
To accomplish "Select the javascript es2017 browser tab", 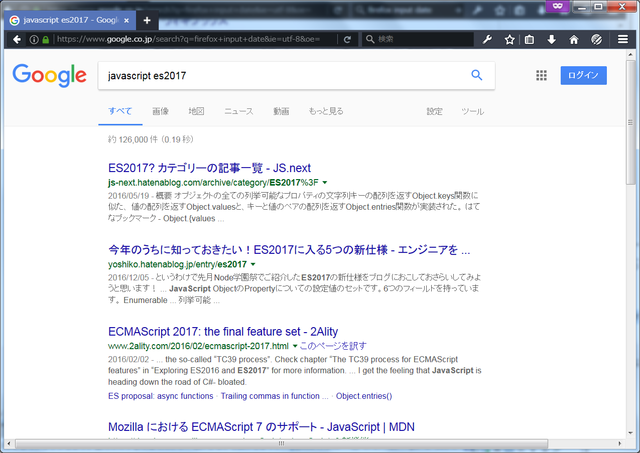I will pyautogui.click(x=70, y=20).
